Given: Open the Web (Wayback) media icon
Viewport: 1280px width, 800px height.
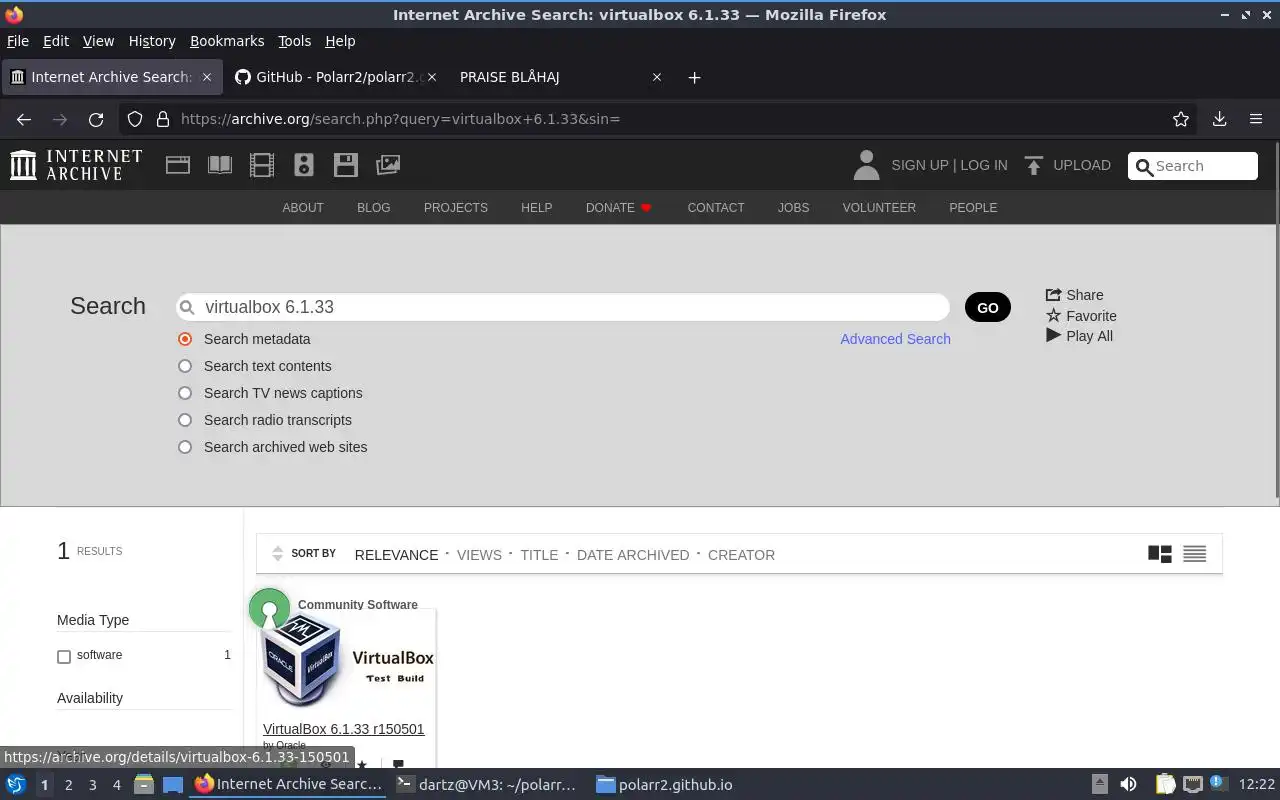Looking at the screenshot, I should pos(178,165).
